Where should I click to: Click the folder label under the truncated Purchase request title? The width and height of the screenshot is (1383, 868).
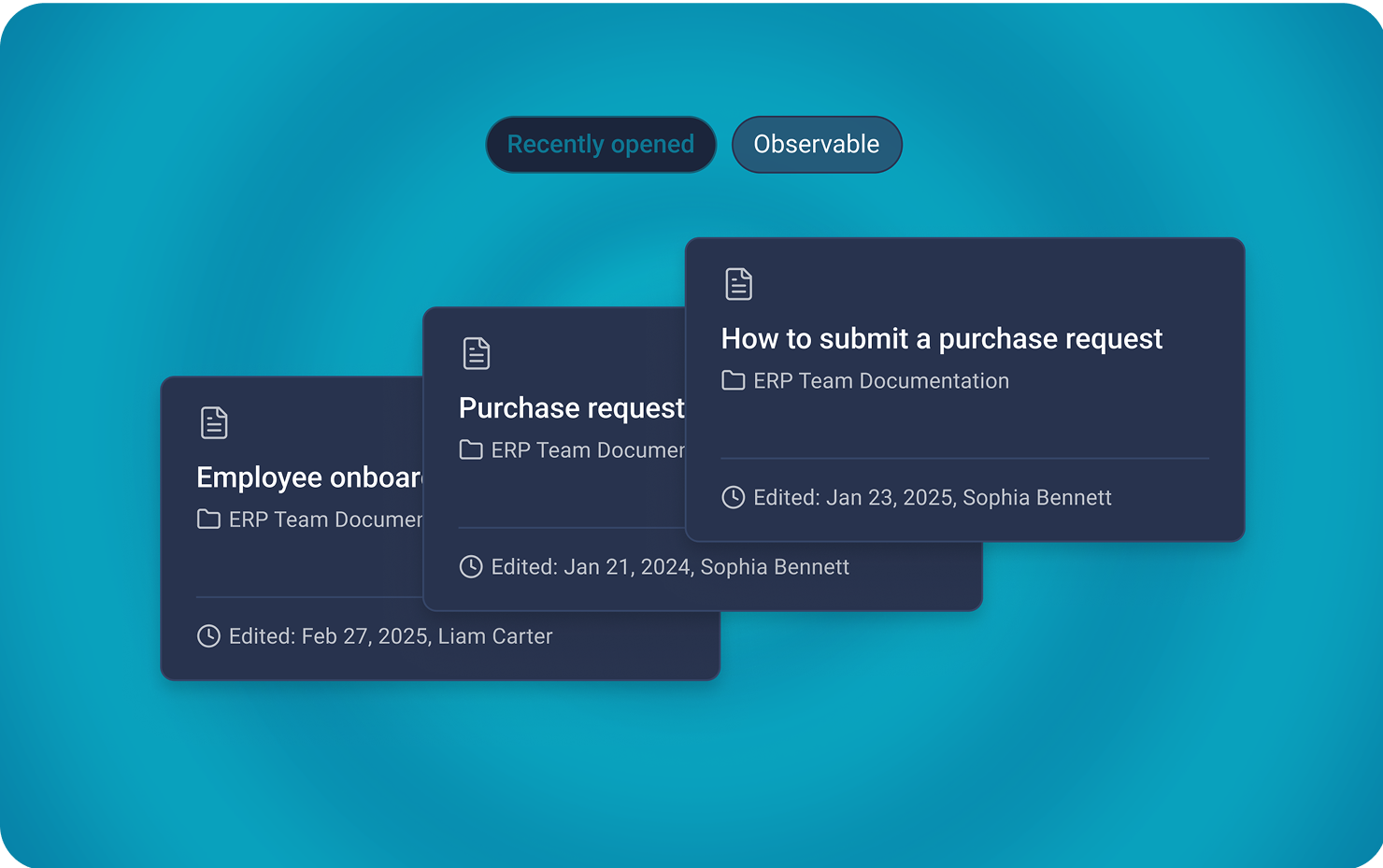coord(588,450)
